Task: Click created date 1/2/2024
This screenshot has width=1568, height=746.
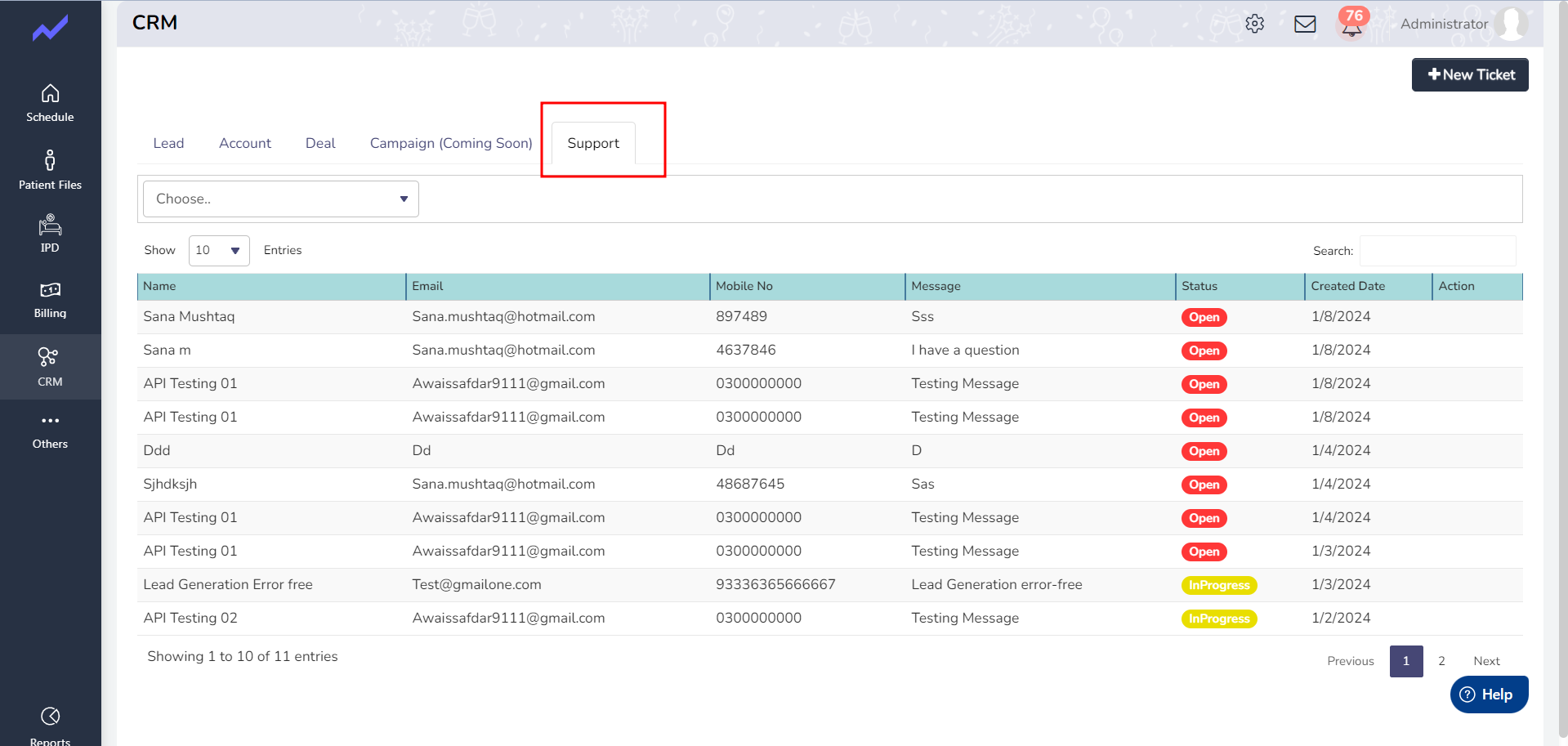Action: click(1341, 618)
